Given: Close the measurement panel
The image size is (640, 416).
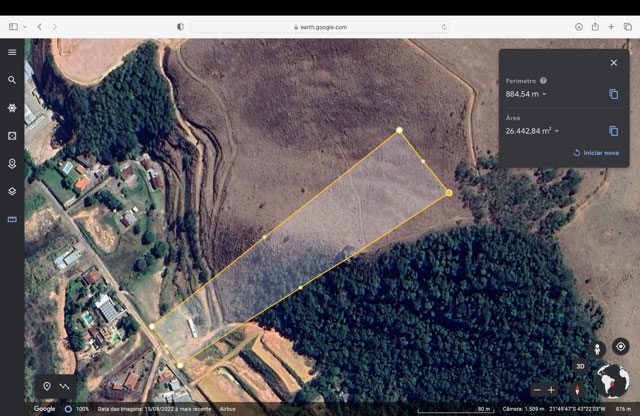Looking at the screenshot, I should 613,62.
